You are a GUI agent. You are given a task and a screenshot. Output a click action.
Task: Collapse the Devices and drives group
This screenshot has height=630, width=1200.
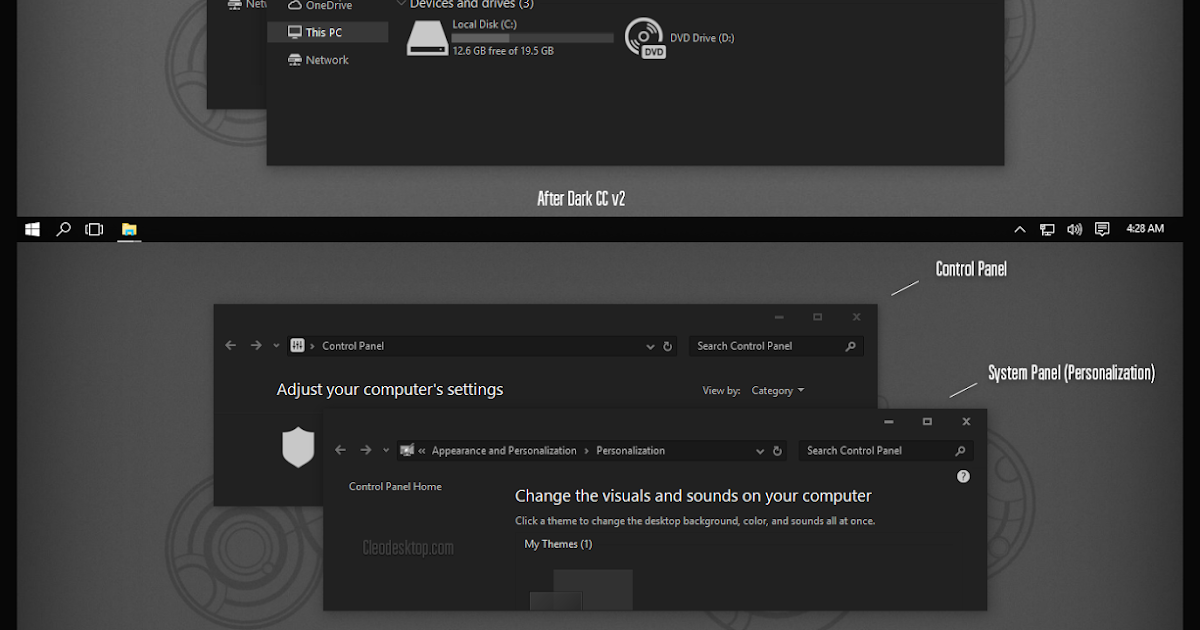(x=402, y=4)
